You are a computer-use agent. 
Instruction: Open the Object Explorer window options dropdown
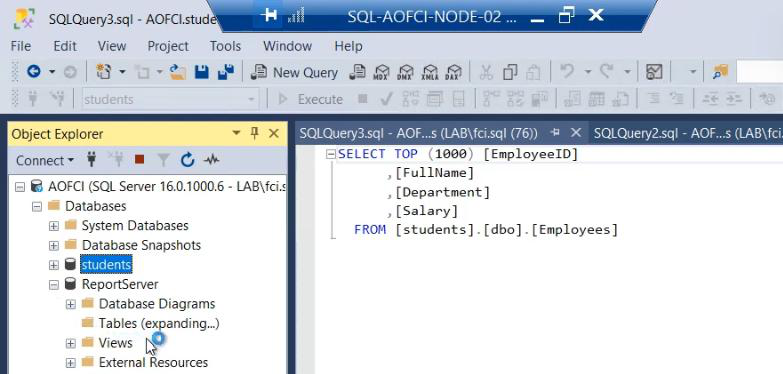236,133
